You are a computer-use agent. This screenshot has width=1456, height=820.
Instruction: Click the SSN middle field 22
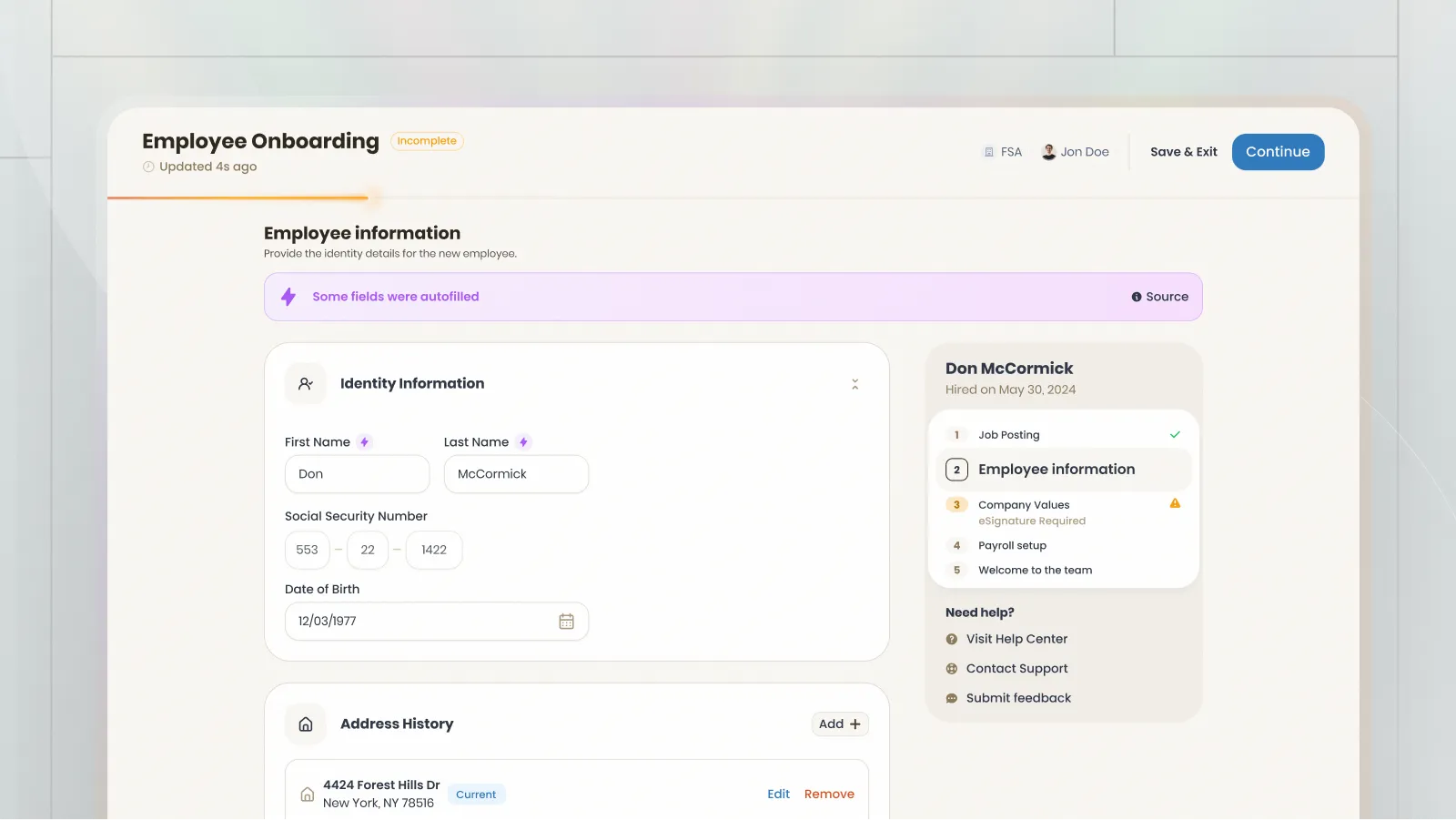pyautogui.click(x=368, y=550)
